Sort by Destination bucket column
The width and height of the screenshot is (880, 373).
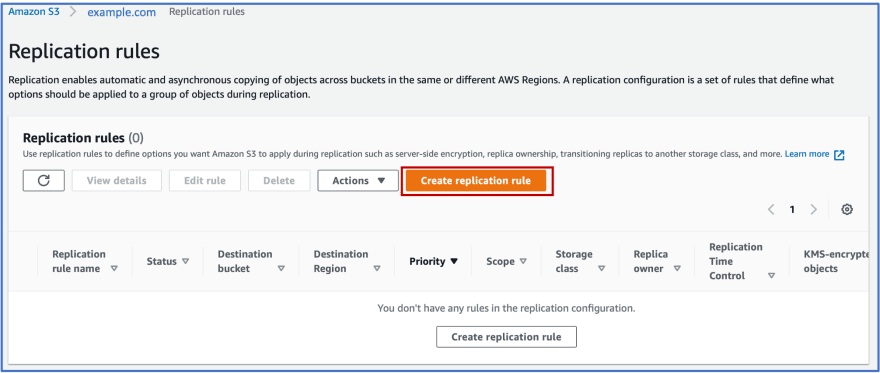[x=251, y=261]
